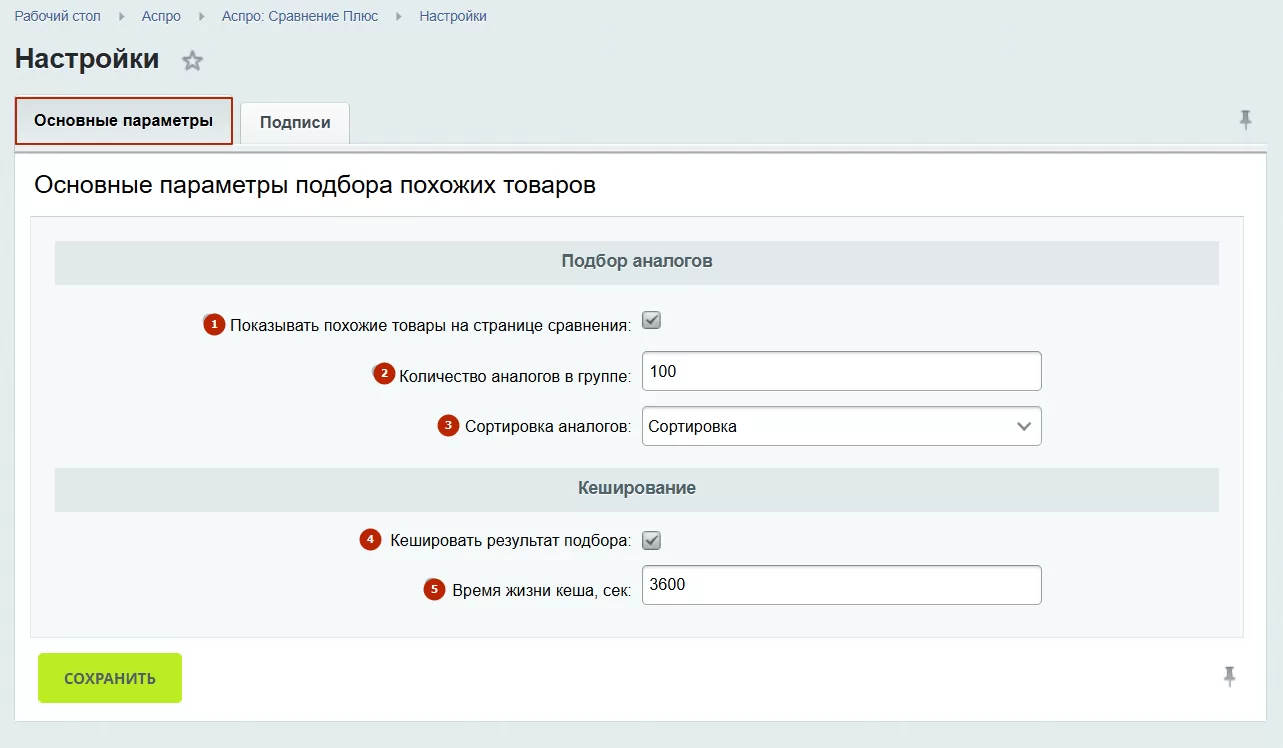
Task: Open the "Сортировка аналогов" dropdown
Action: coord(841,426)
